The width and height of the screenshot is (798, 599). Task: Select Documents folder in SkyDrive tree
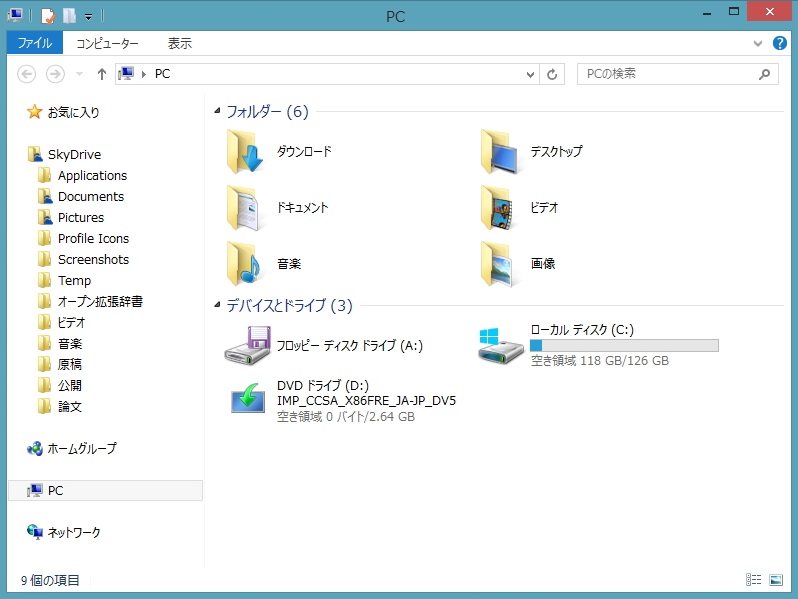(x=91, y=196)
